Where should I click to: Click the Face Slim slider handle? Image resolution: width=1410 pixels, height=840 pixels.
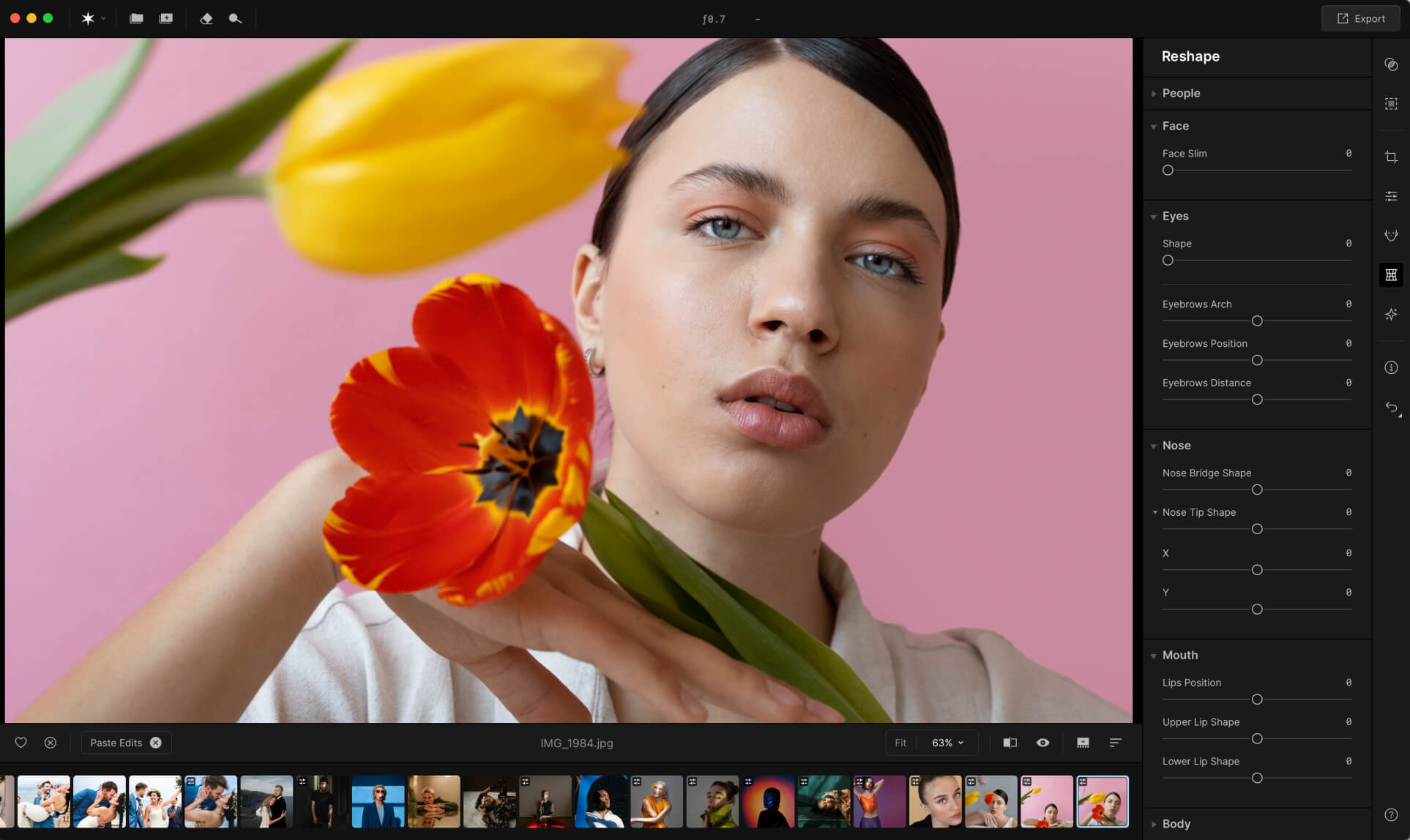pyautogui.click(x=1168, y=170)
